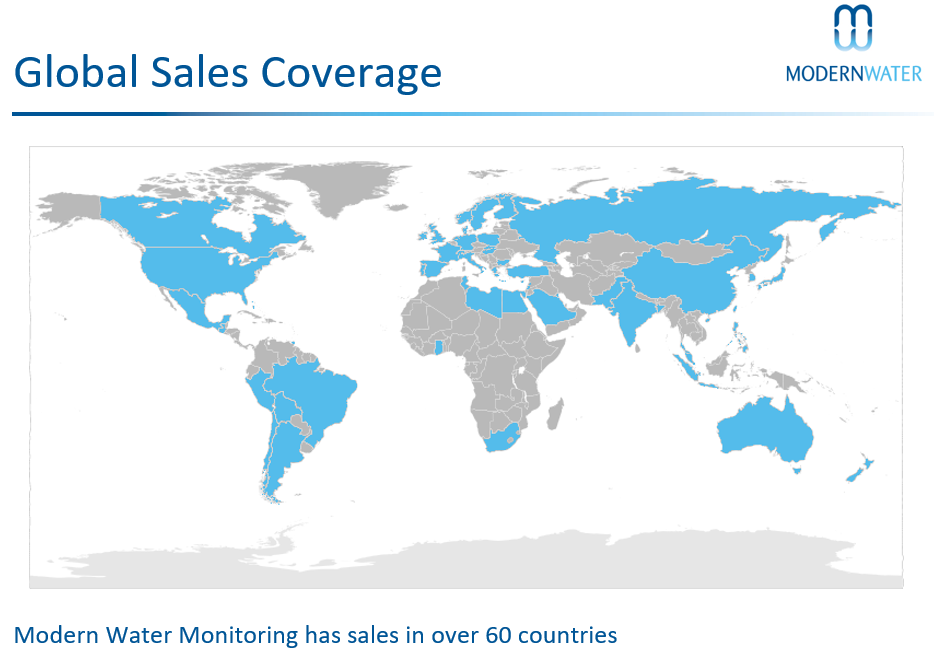Click the Modern Water logo emblem
Screen dimensions: 934x656
tap(853, 27)
